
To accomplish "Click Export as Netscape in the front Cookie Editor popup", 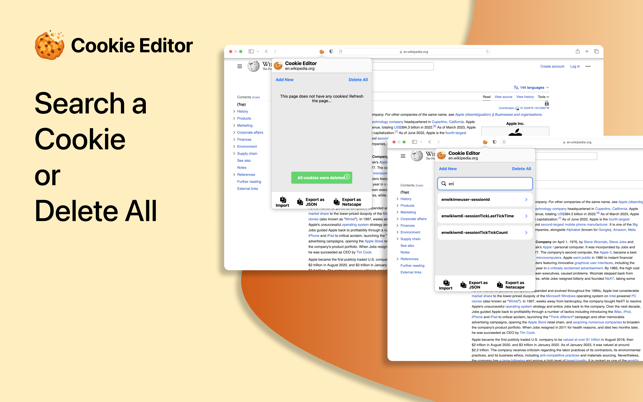I will [511, 285].
